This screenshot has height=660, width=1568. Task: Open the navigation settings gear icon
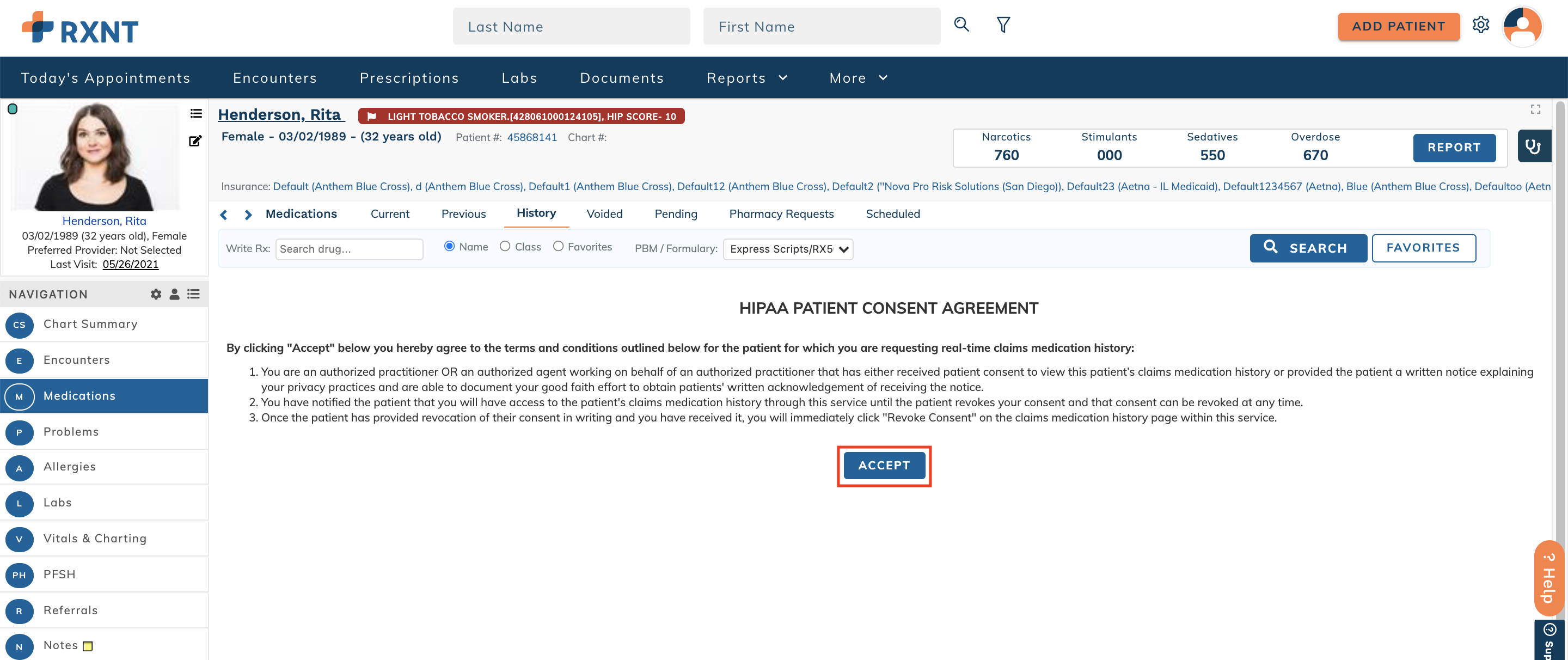pos(156,294)
